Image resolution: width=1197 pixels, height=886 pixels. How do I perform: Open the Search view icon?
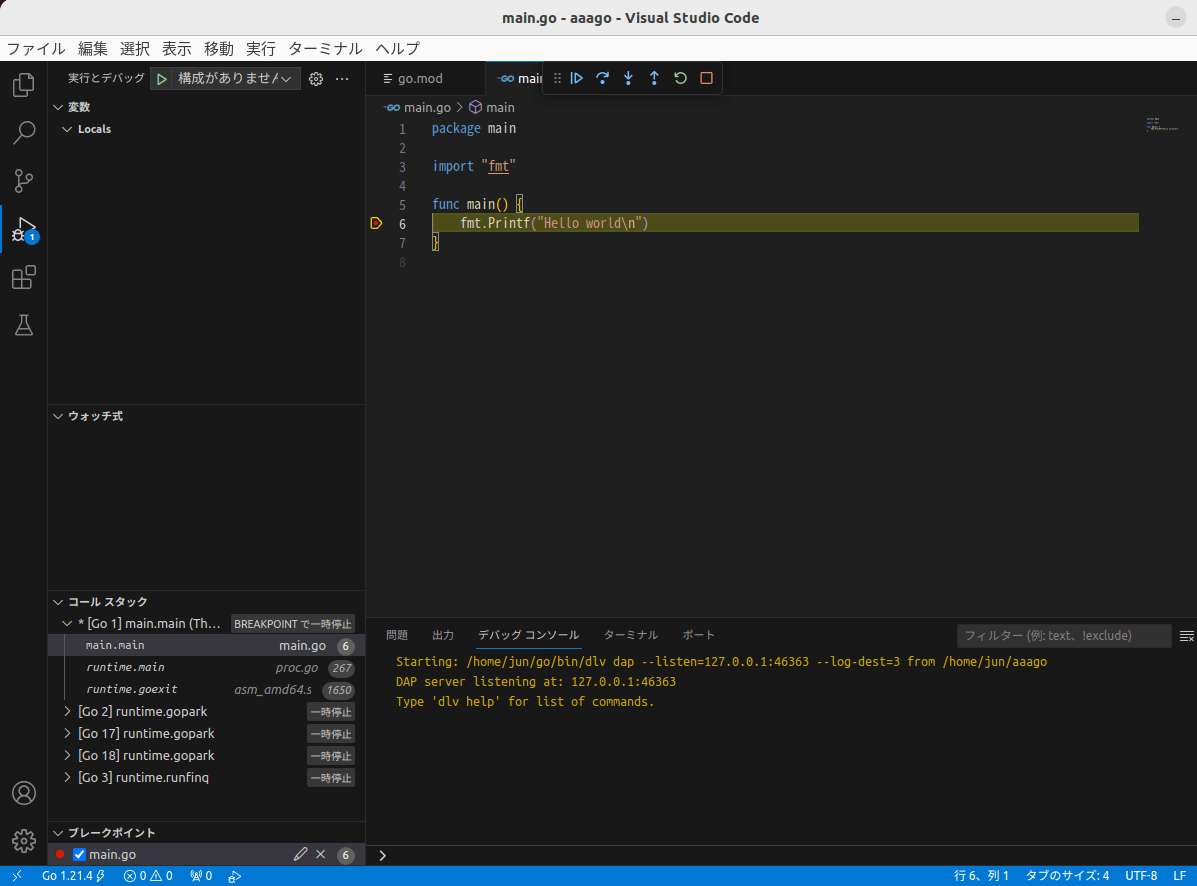(x=24, y=133)
